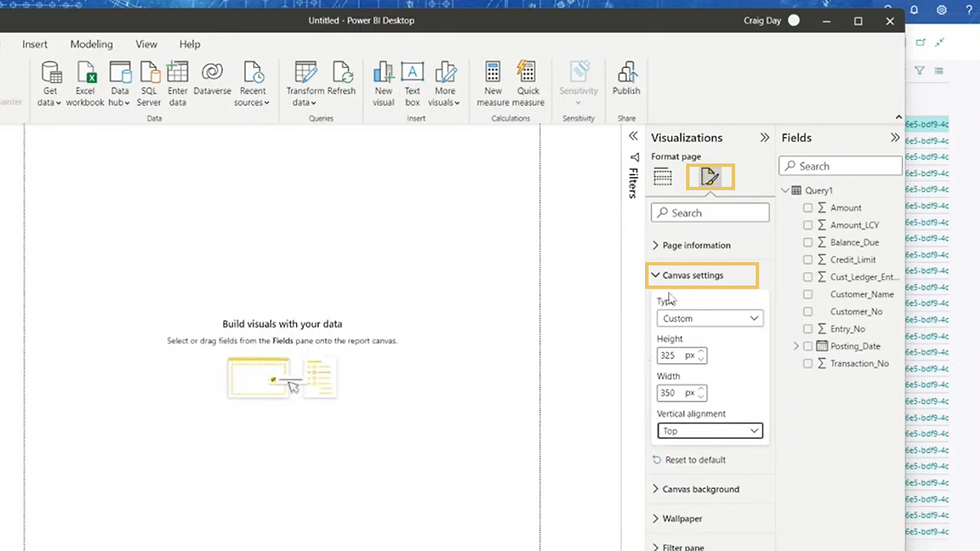Open the Dataverse connector

pos(212,79)
